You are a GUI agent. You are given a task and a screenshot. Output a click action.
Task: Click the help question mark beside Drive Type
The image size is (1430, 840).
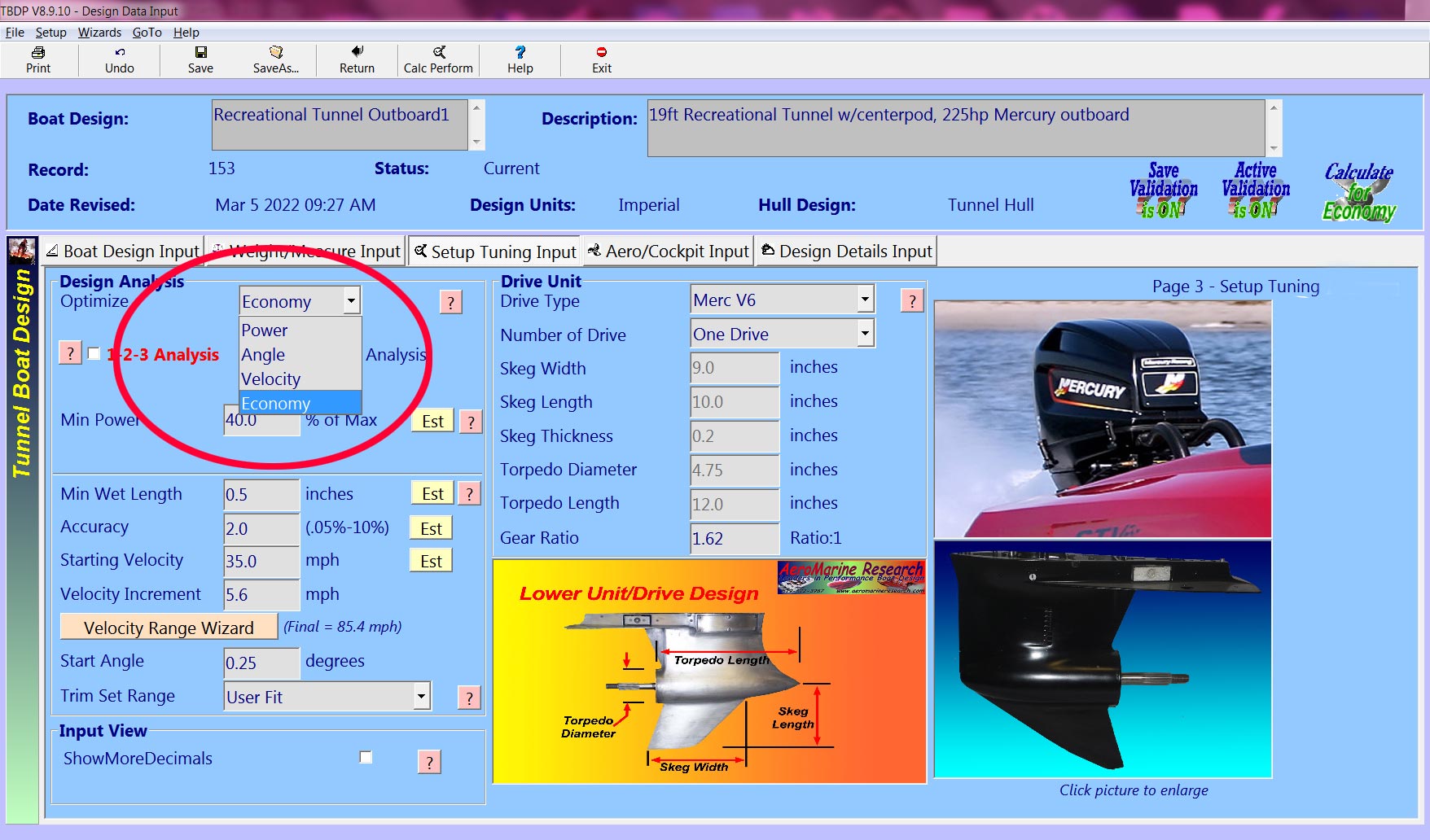tap(912, 301)
